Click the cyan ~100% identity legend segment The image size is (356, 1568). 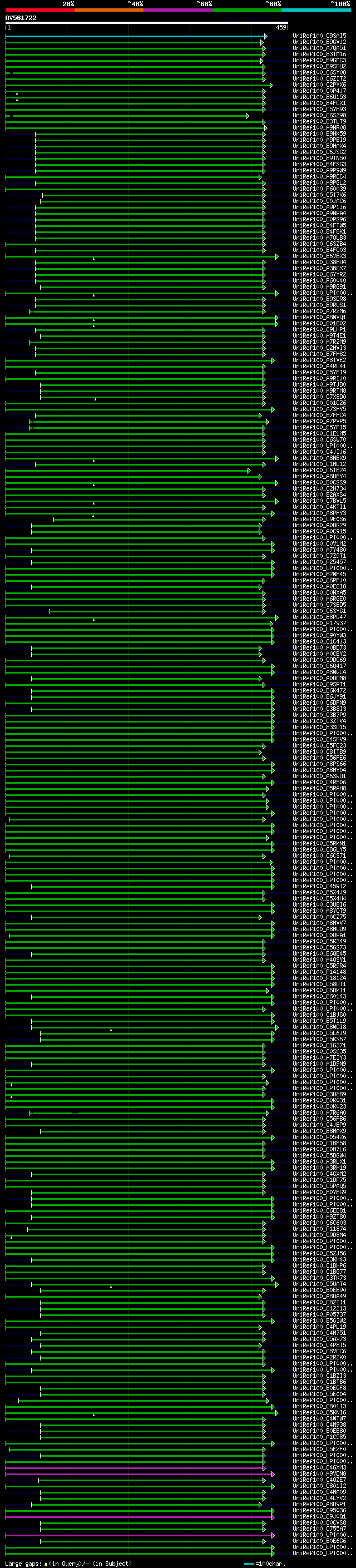316,10
